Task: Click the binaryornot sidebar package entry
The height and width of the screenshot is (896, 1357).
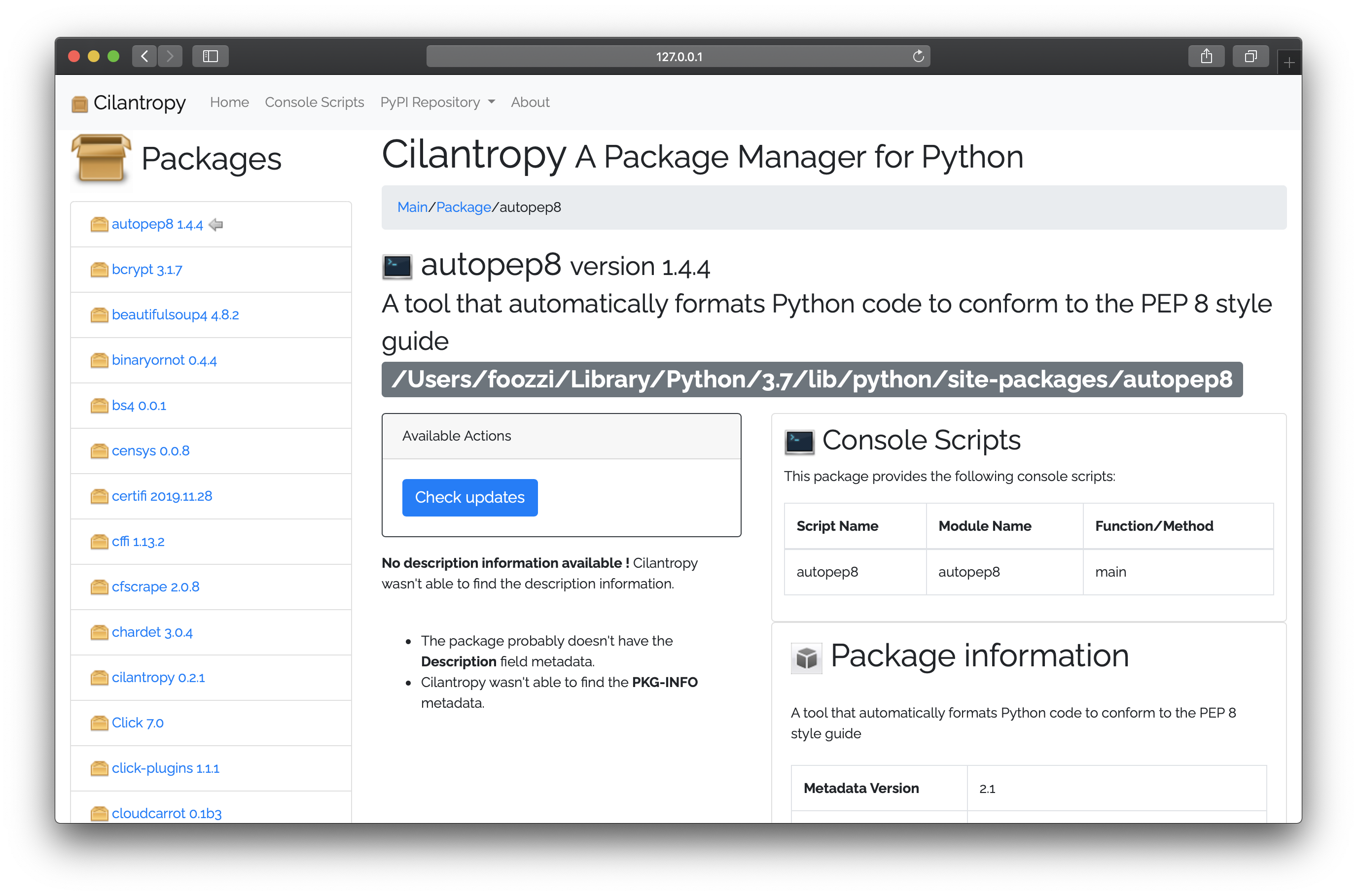Action: tap(165, 360)
